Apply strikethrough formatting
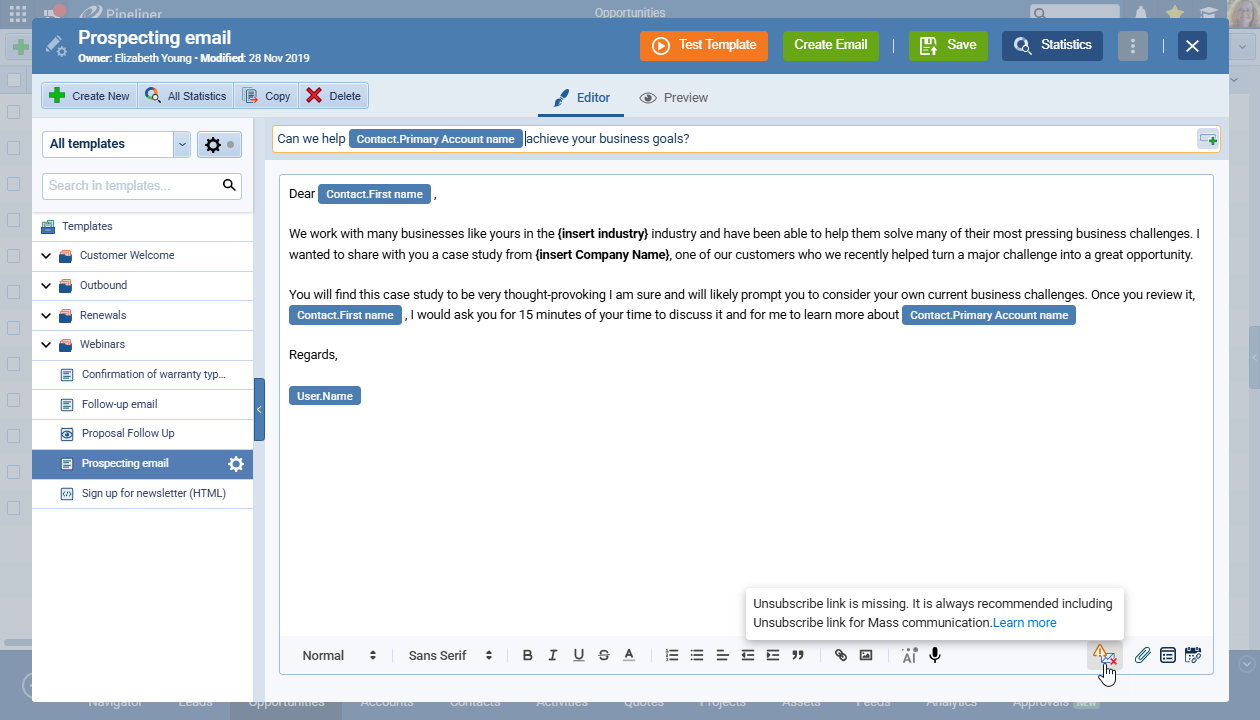The width and height of the screenshot is (1260, 720). coord(604,655)
